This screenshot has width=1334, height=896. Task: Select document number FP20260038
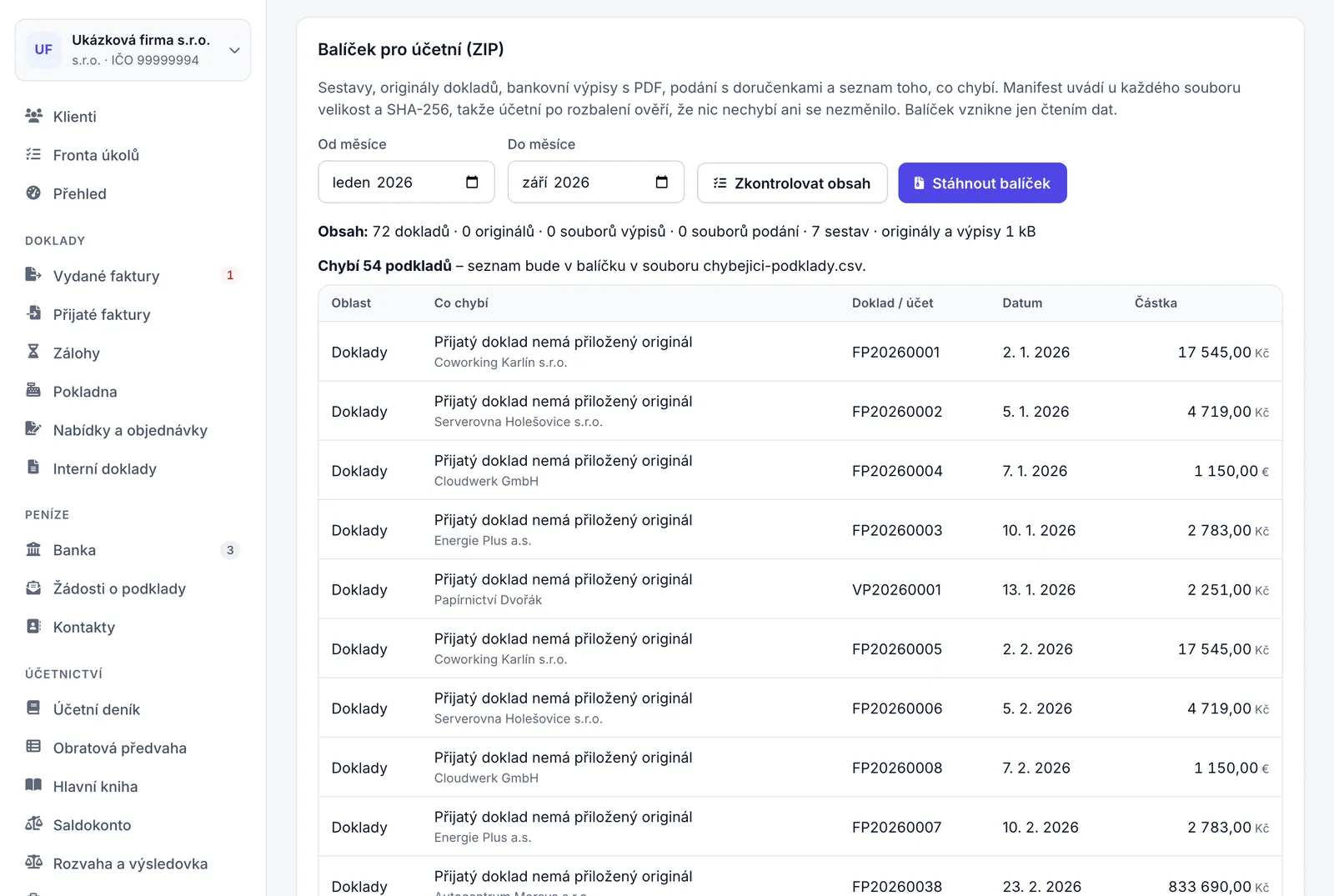(x=897, y=887)
